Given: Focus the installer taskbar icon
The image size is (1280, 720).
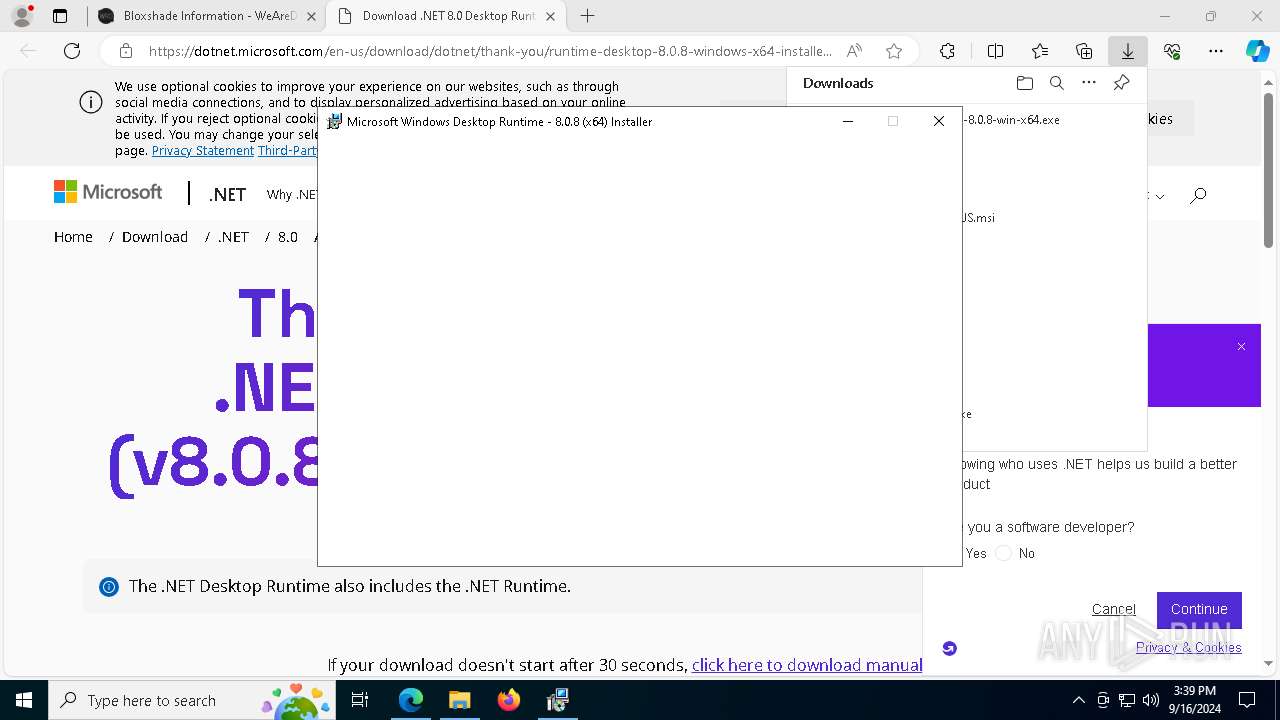Looking at the screenshot, I should tap(557, 700).
